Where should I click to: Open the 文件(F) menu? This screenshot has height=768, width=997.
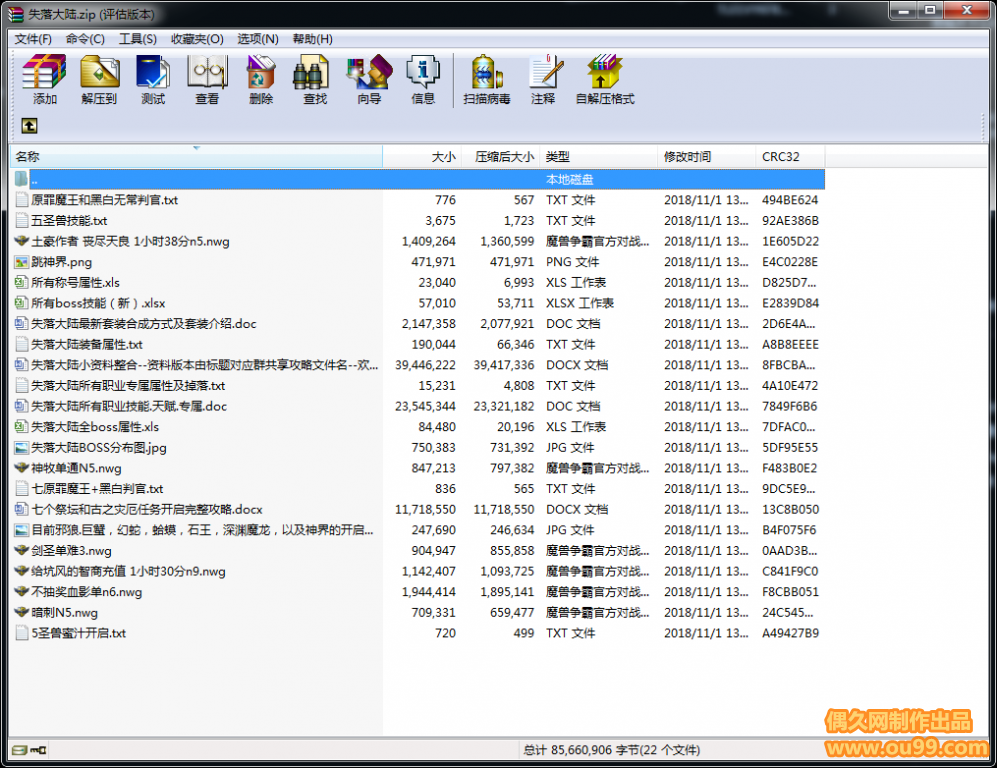[33, 39]
